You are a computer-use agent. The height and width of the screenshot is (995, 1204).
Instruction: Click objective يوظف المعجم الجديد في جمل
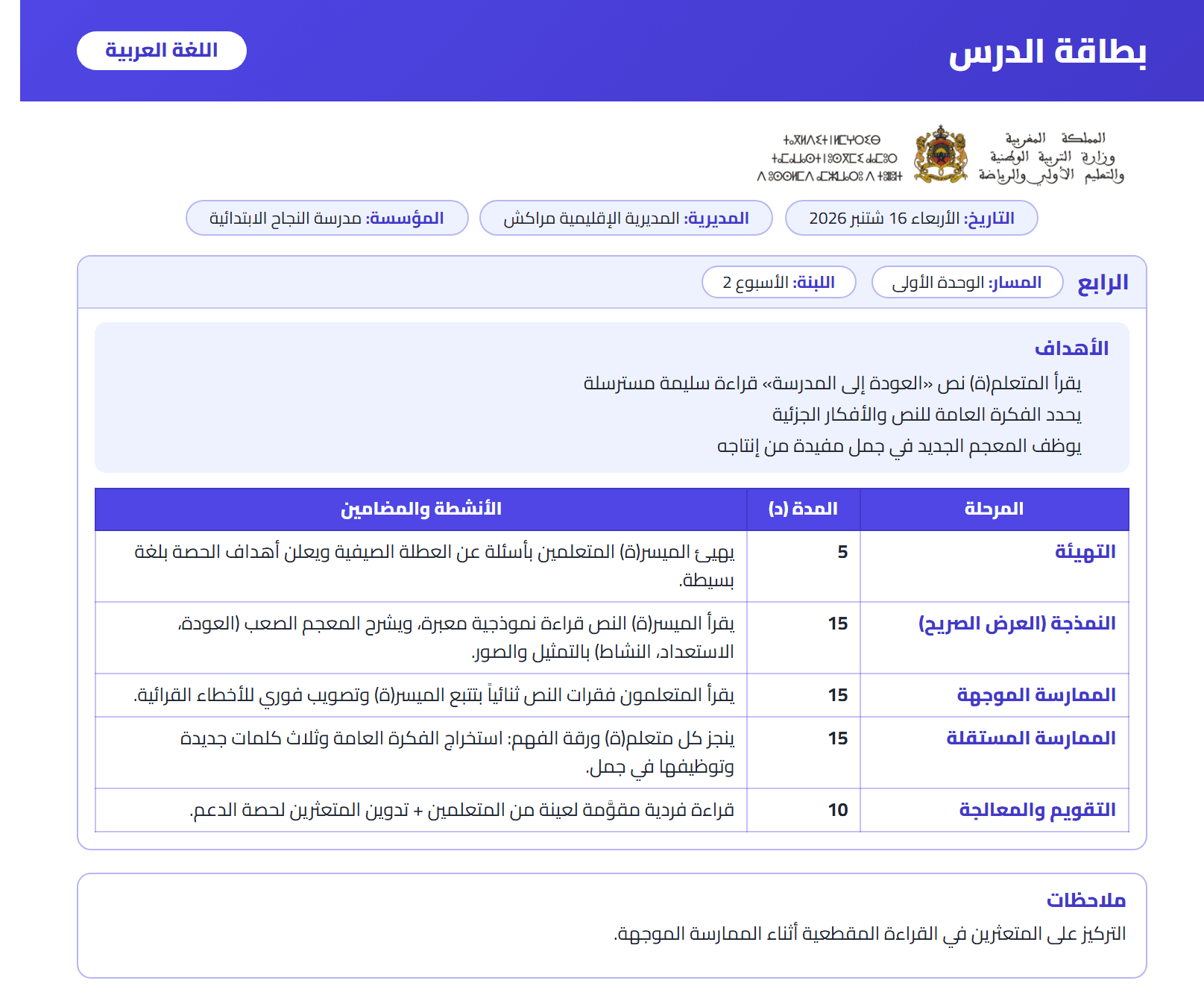[899, 446]
